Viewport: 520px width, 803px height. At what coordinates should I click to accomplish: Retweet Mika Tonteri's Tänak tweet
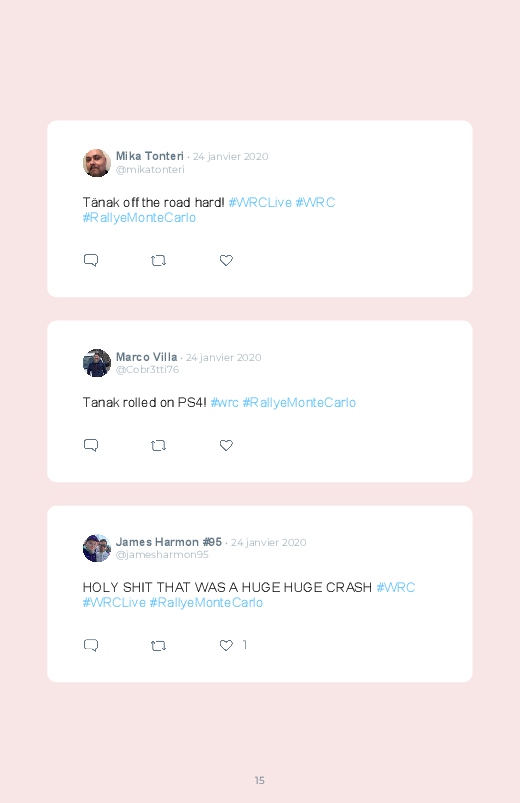(x=158, y=261)
